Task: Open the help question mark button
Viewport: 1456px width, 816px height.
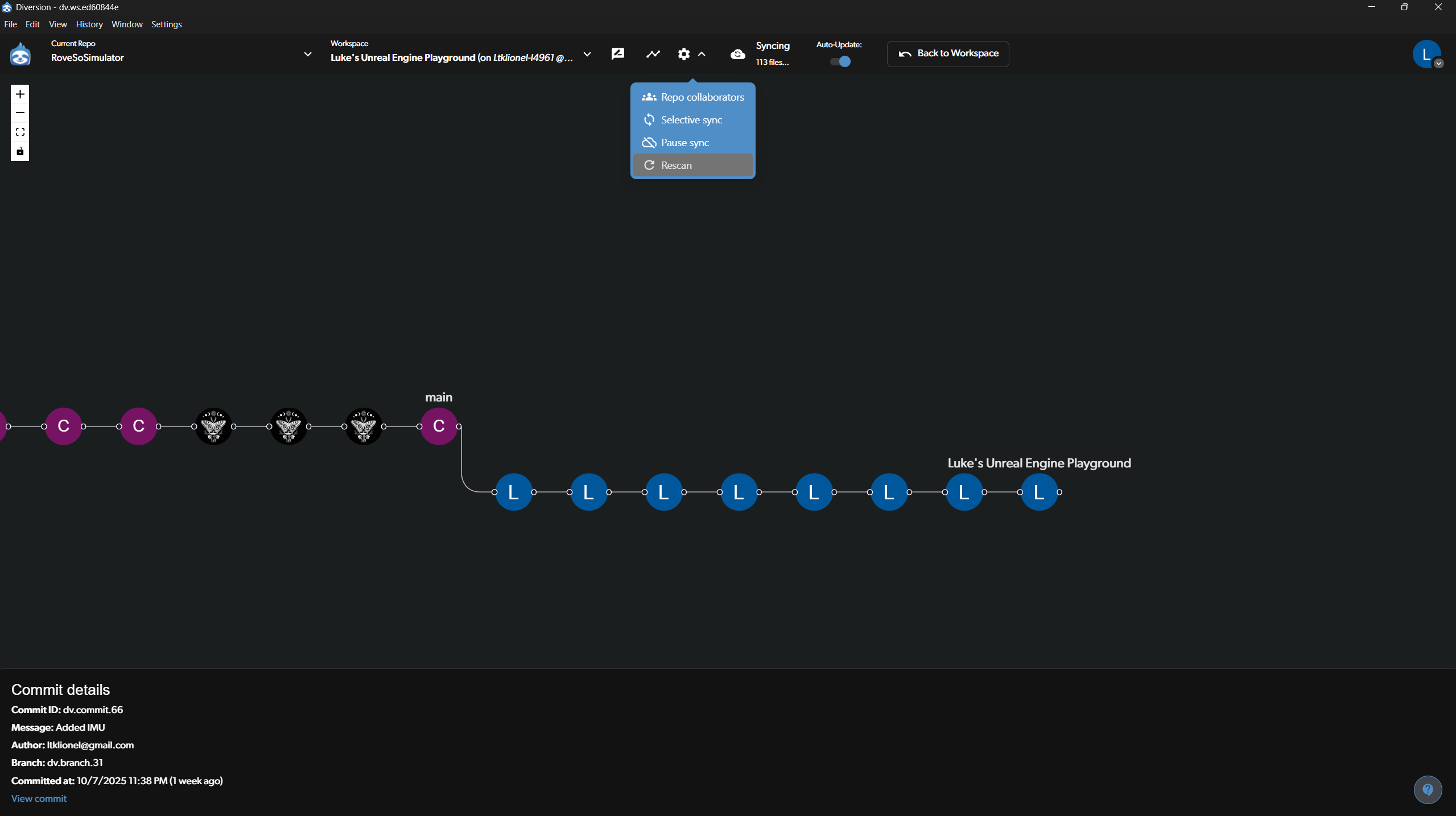Action: click(1428, 789)
